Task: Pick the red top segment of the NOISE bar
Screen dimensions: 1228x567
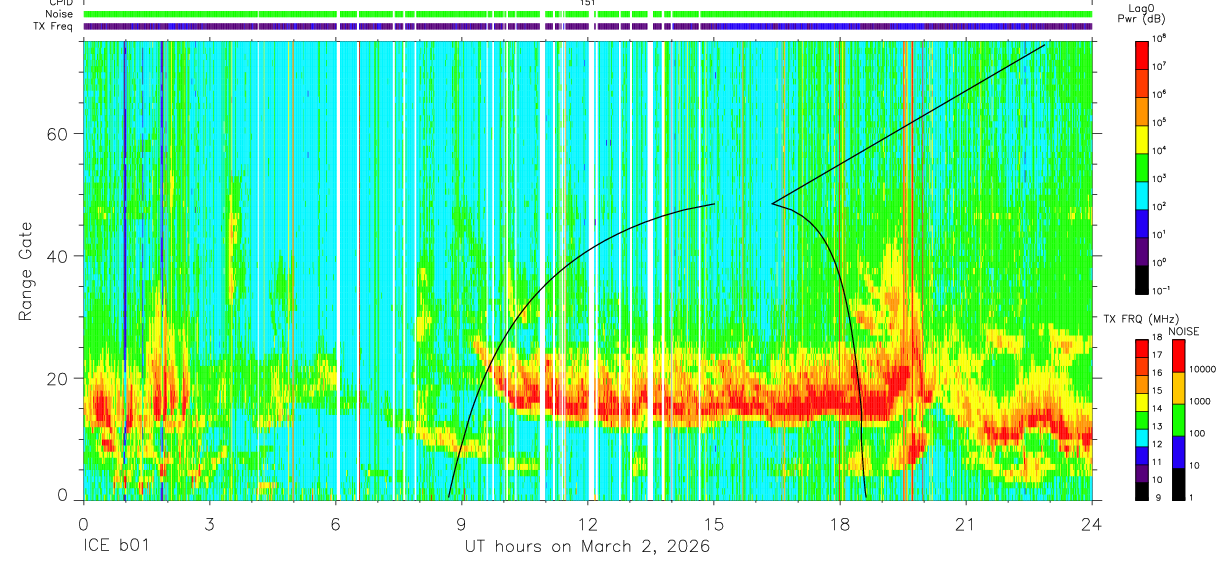Action: (x=1179, y=356)
